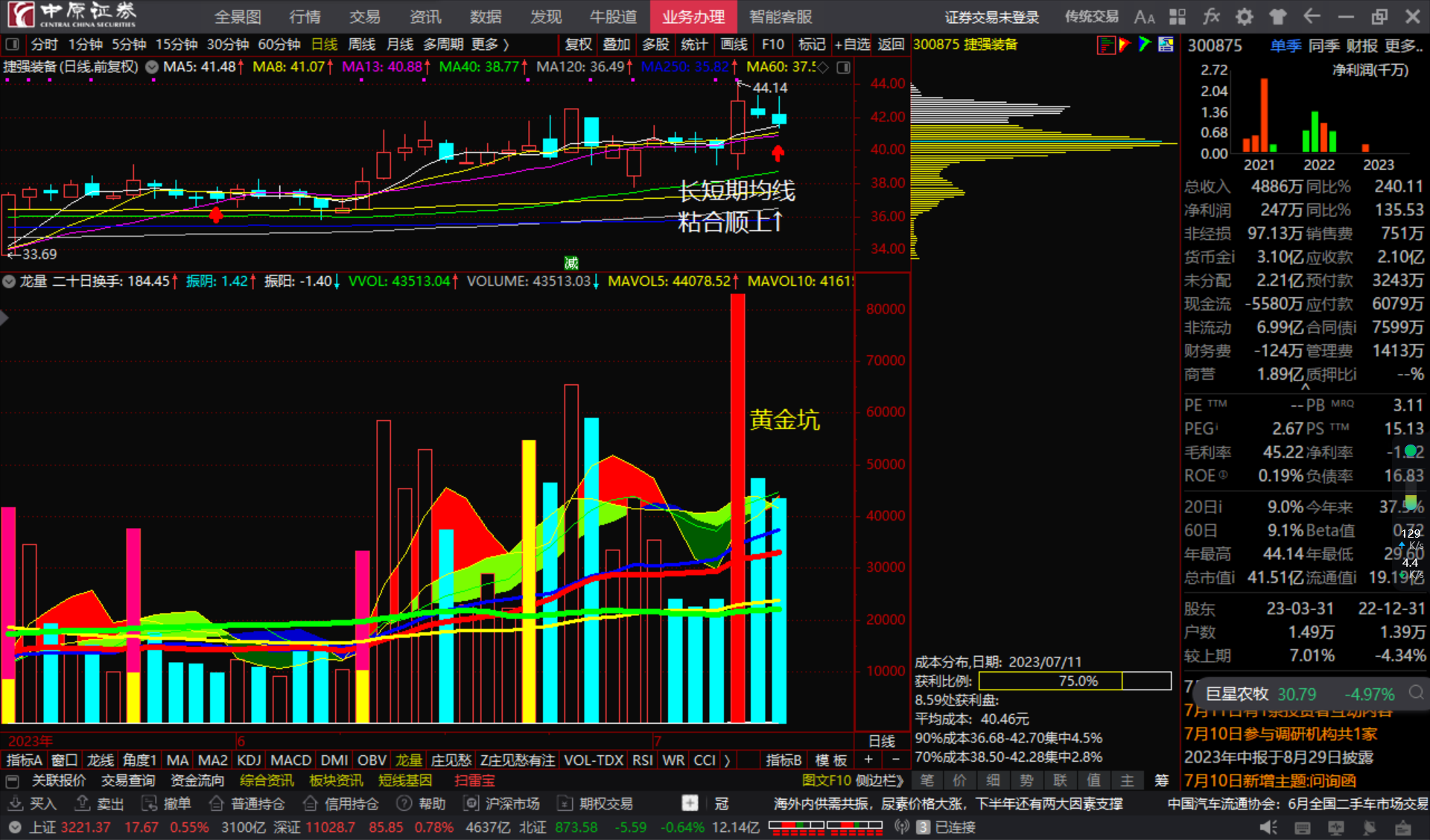Expand more indicator tabs arrow after CCI
This screenshot has height=840, width=1430.
pyautogui.click(x=727, y=760)
